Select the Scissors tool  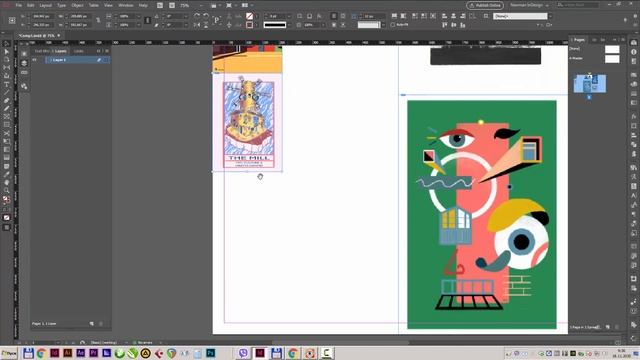pyautogui.click(x=7, y=133)
